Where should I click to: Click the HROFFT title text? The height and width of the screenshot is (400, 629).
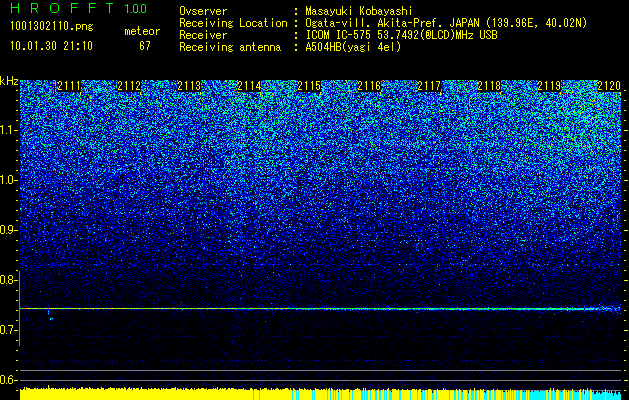62,8
